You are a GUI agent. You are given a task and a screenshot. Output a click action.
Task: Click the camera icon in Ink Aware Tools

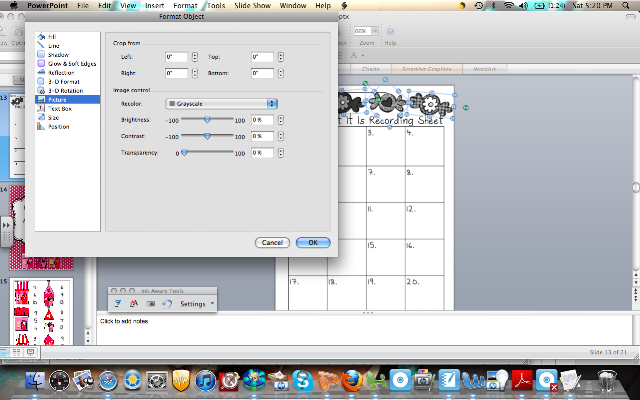coord(150,304)
